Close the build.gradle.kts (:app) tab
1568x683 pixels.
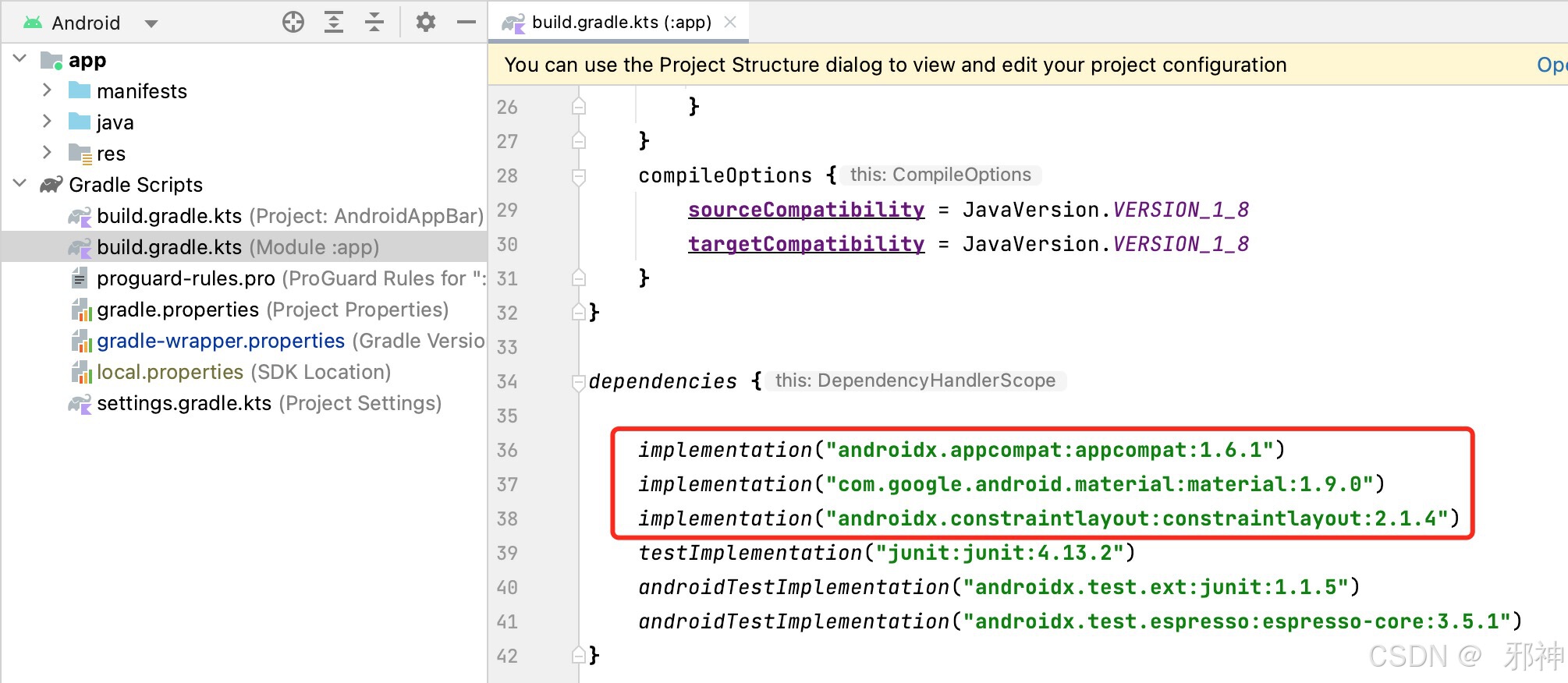point(730,22)
